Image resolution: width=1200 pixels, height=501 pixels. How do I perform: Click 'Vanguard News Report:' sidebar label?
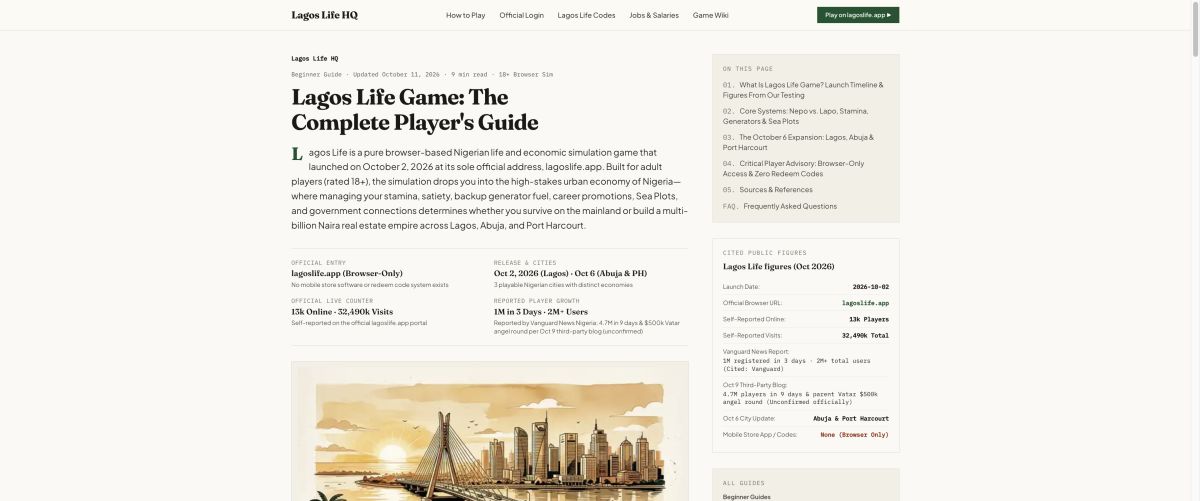pyautogui.click(x=756, y=351)
